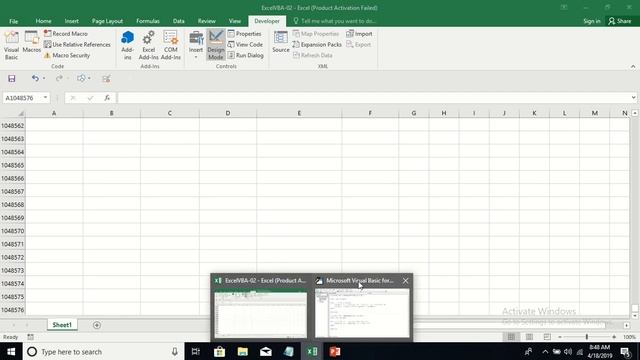Click the 100% zoom level
The height and width of the screenshot is (360, 640).
pos(629,337)
